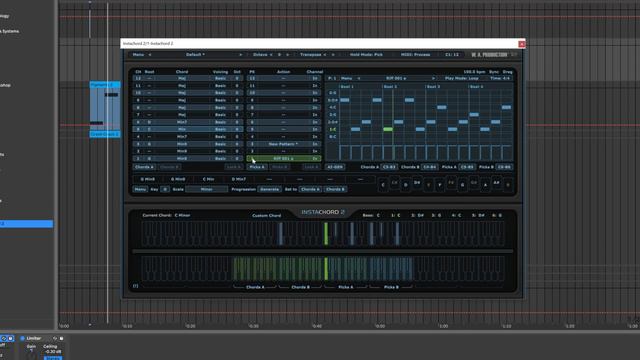640x360 pixels.
Task: Toggle Hold Mode: Pick
Action: click(366, 55)
